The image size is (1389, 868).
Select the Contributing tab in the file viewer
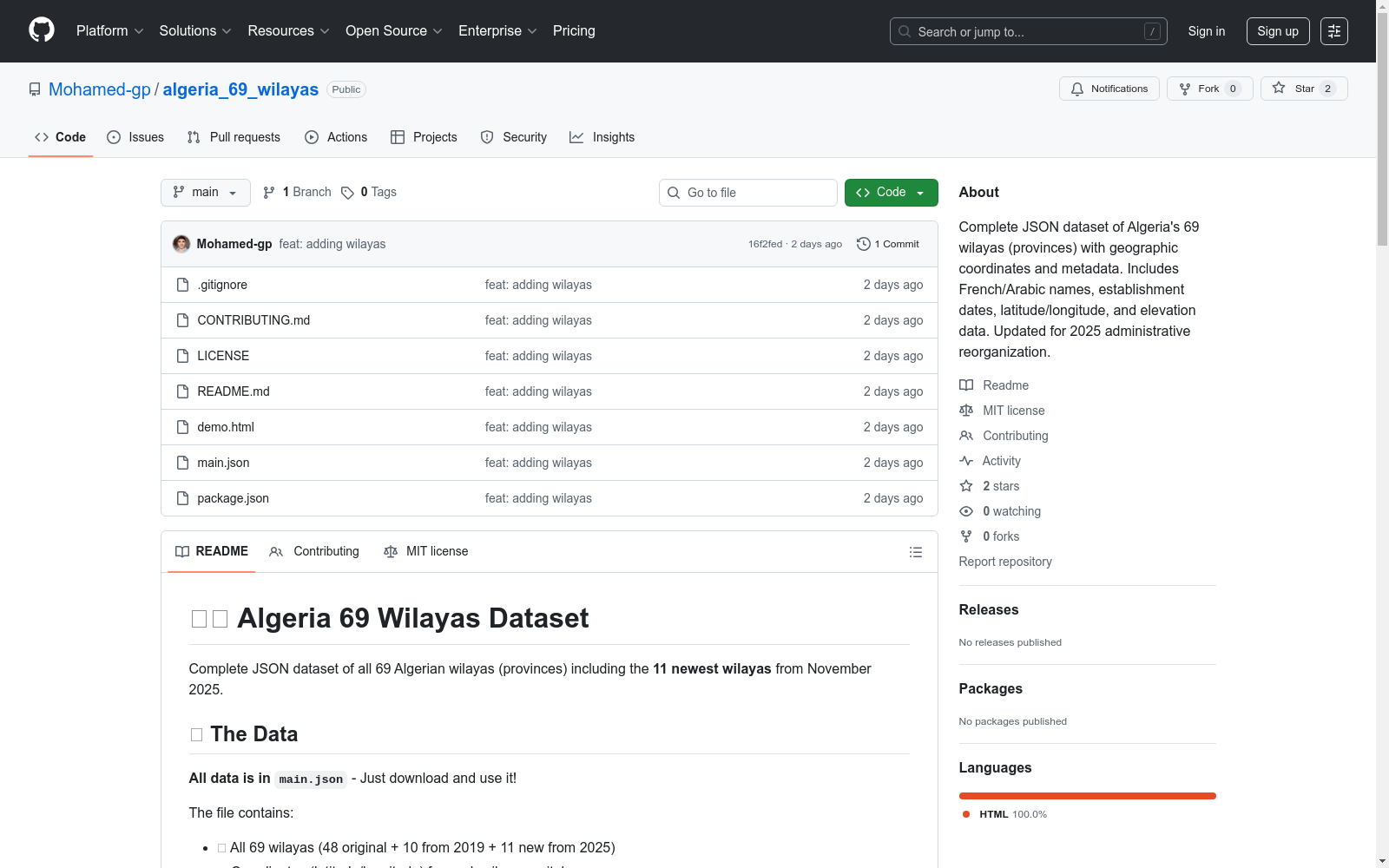click(314, 551)
